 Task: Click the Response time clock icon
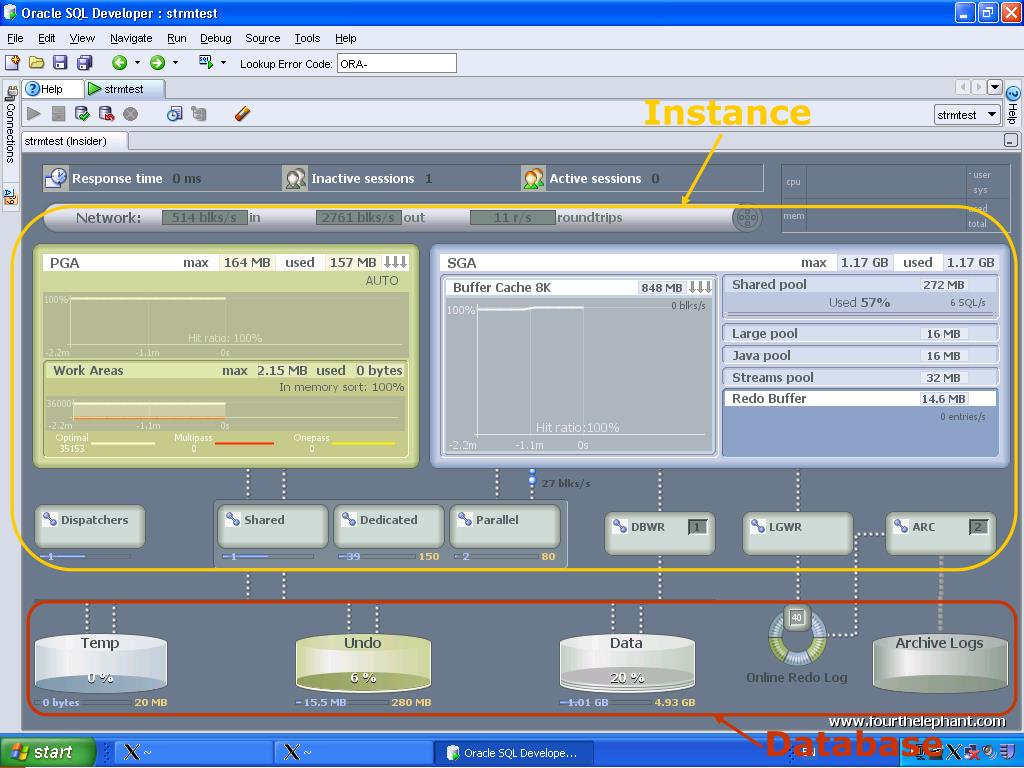56,178
